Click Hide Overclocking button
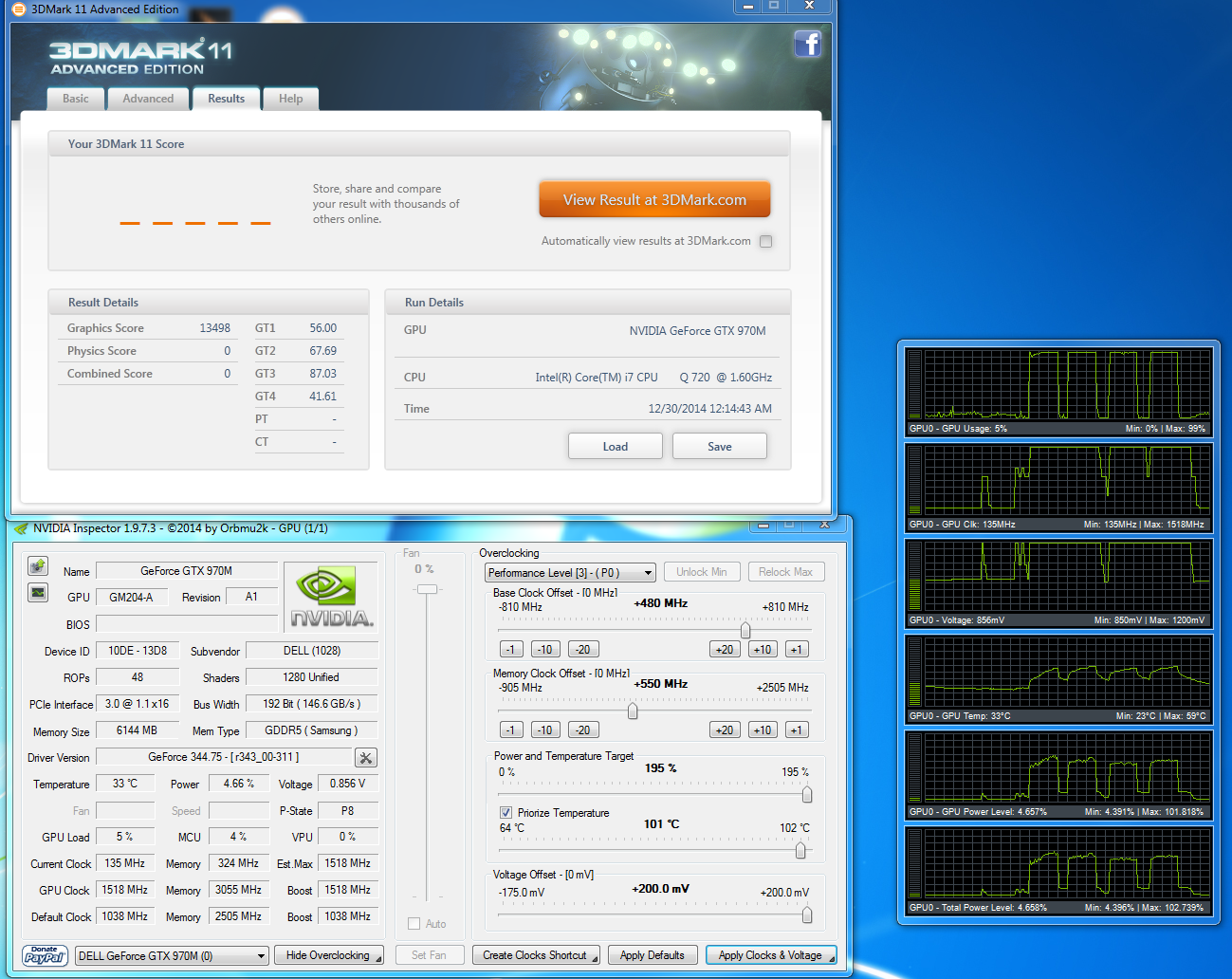The height and width of the screenshot is (979, 1232). 328,955
